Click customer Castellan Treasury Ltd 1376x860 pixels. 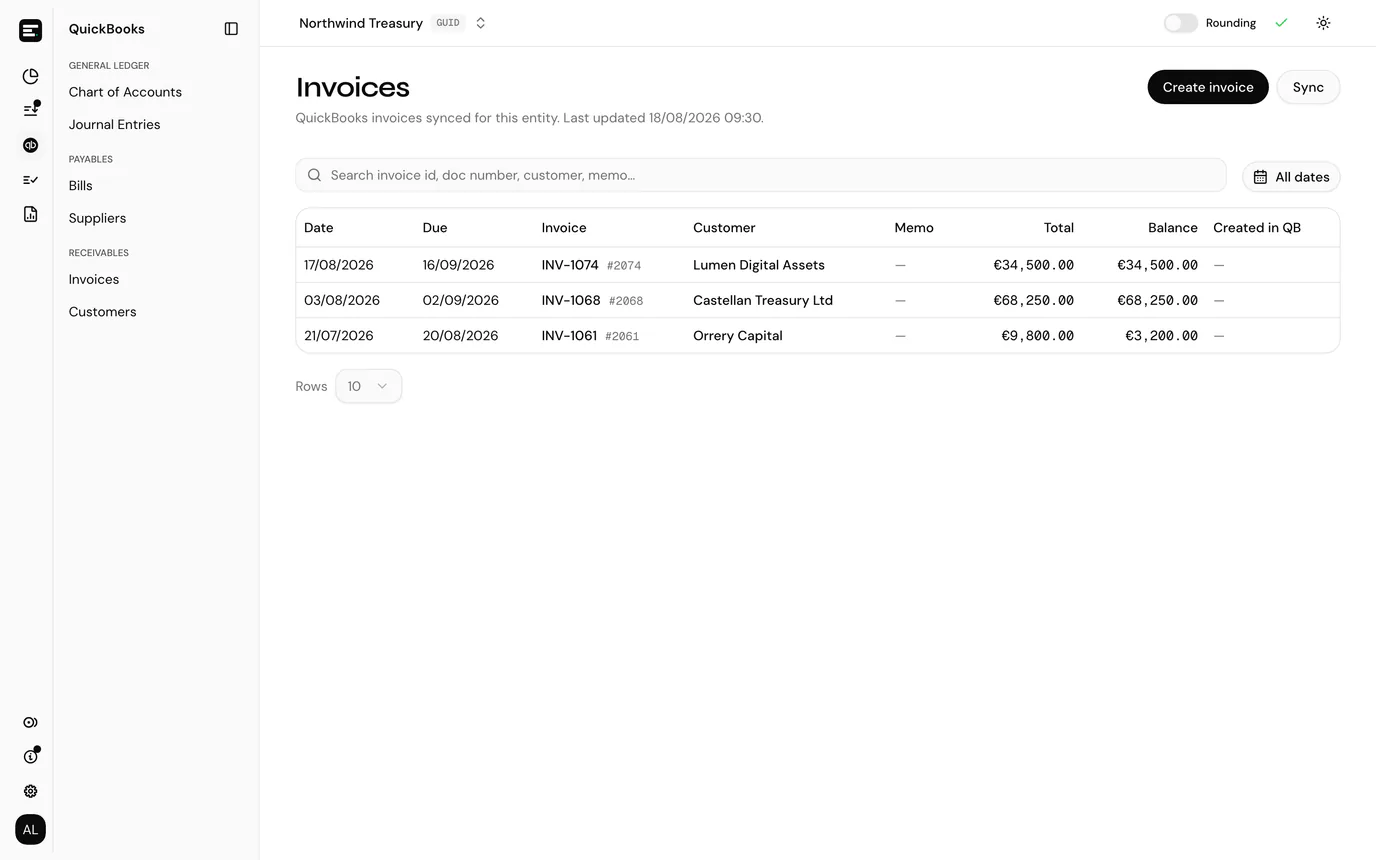tap(763, 300)
